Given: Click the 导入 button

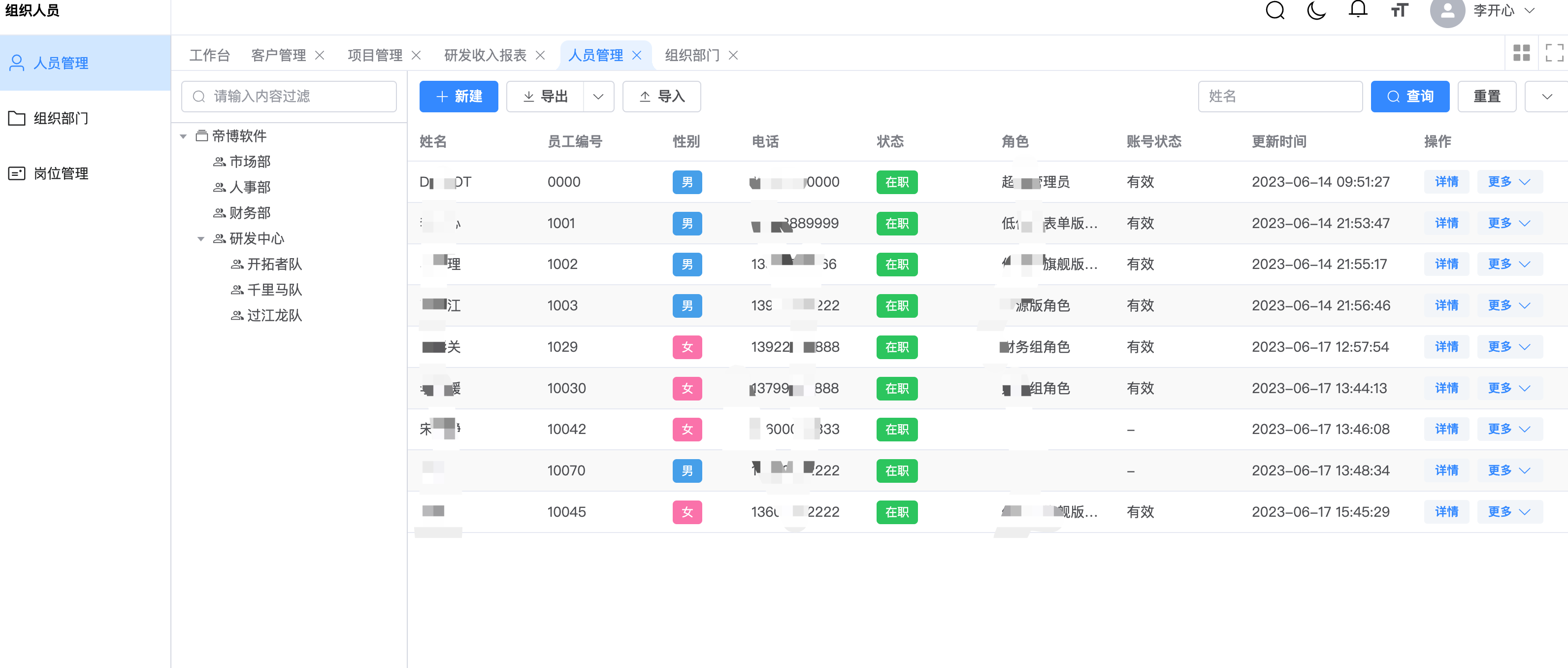Looking at the screenshot, I should (x=662, y=96).
